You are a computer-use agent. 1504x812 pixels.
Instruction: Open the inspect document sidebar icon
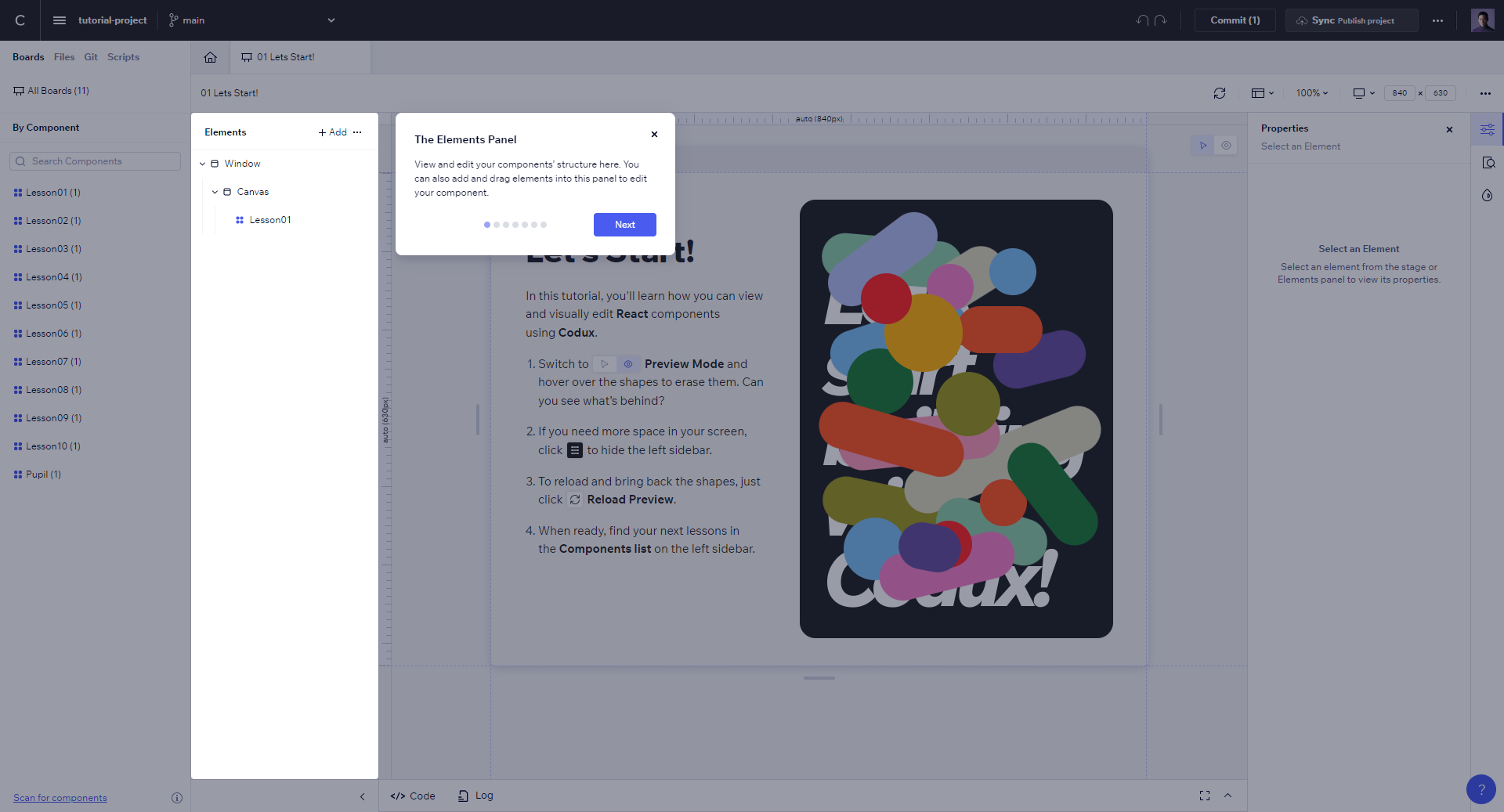coord(1488,163)
